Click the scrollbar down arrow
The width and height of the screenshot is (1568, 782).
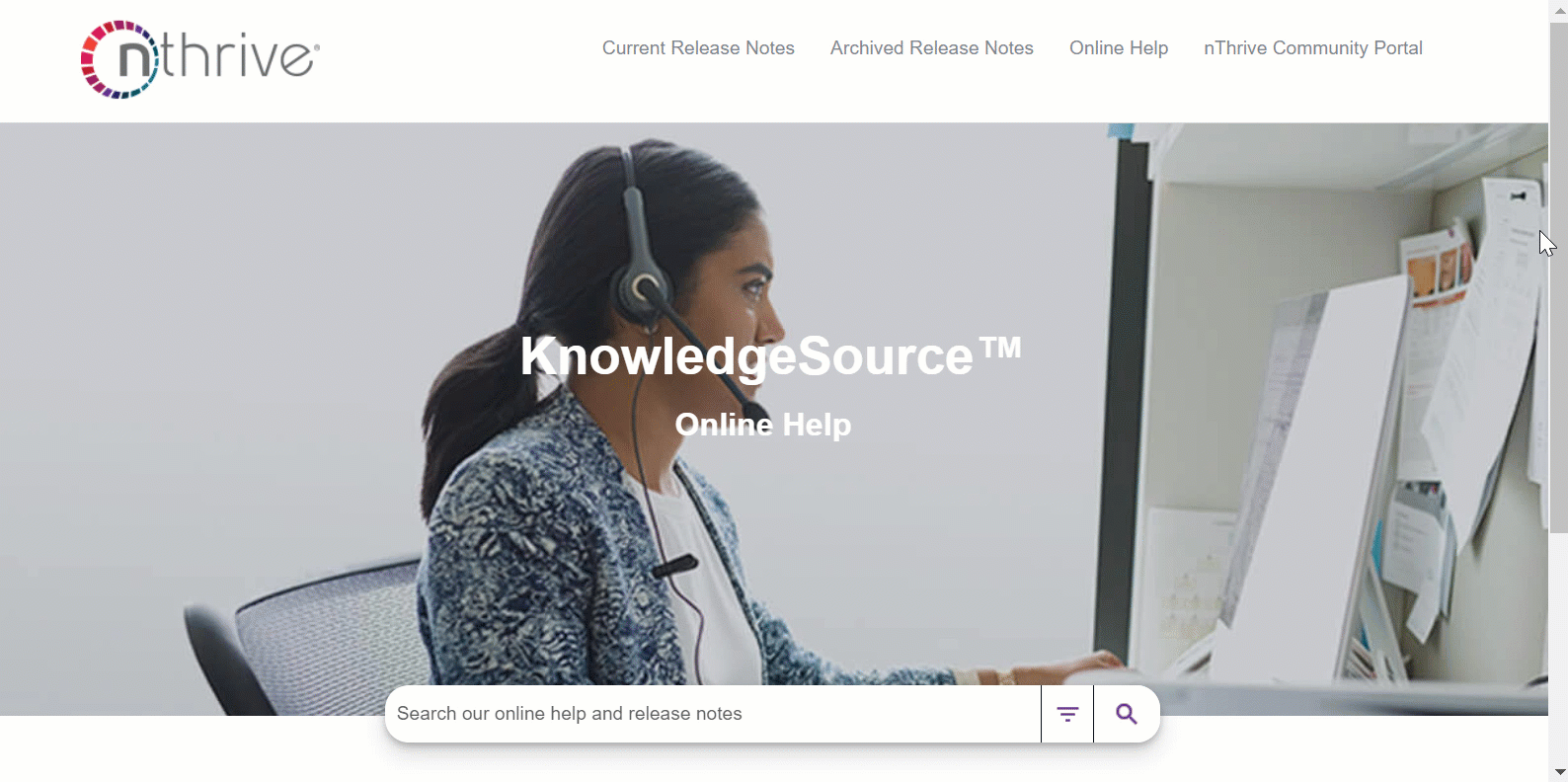[x=1559, y=772]
